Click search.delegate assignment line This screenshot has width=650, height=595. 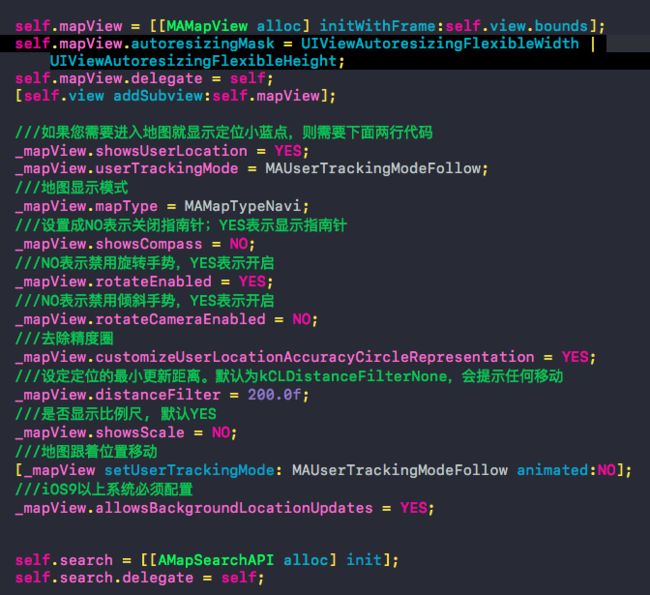[139, 578]
